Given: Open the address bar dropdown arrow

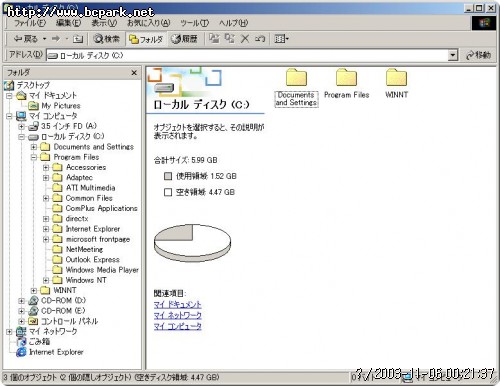Looking at the screenshot, I should point(452,55).
